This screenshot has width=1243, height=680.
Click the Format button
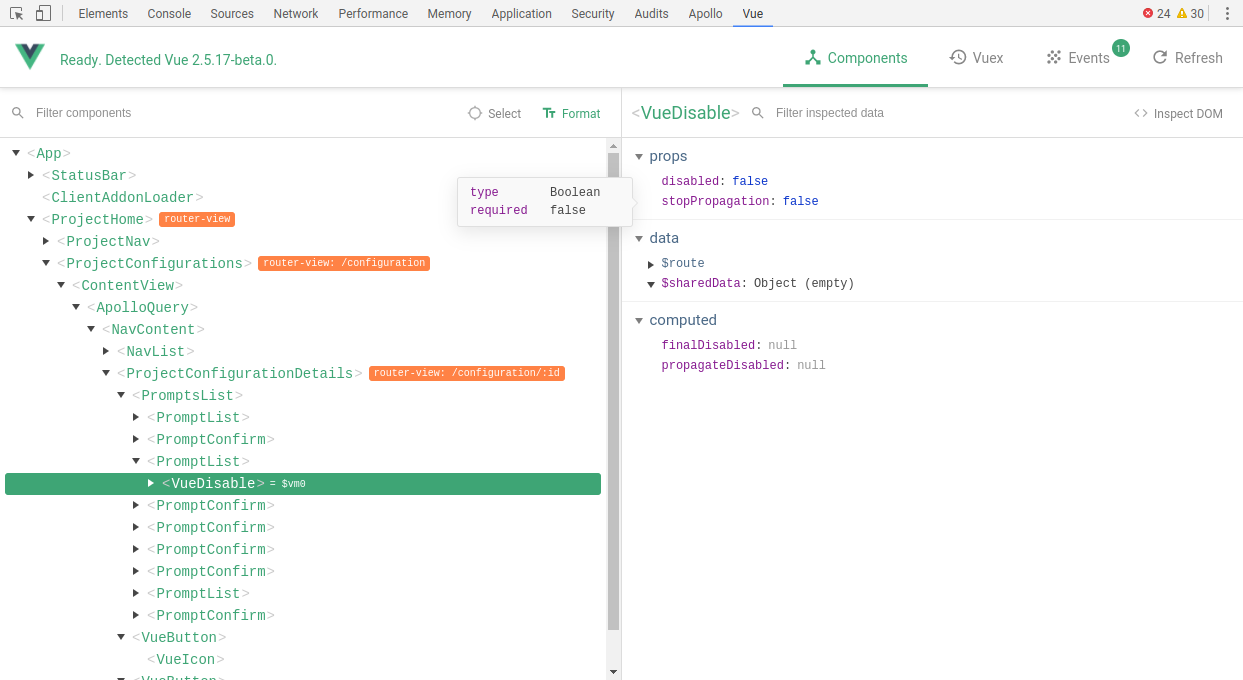pos(571,114)
